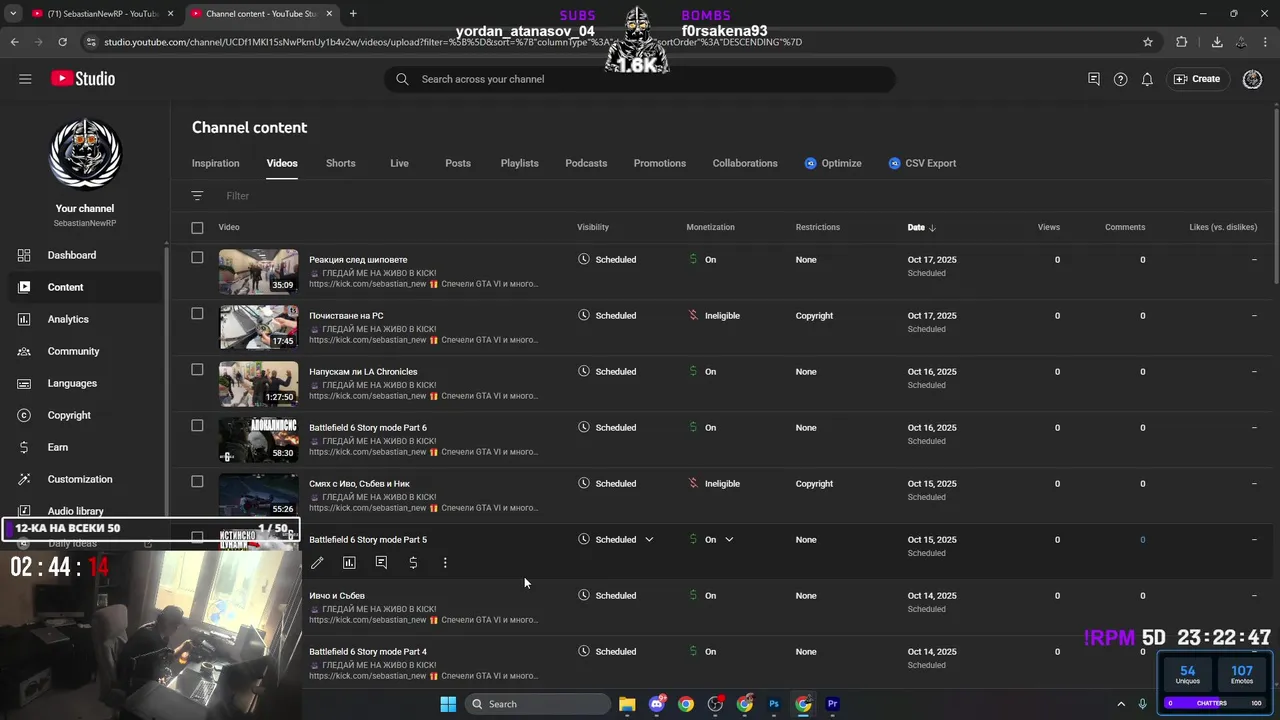1280x720 pixels.
Task: Open Analytics in the sidebar
Action: click(68, 319)
